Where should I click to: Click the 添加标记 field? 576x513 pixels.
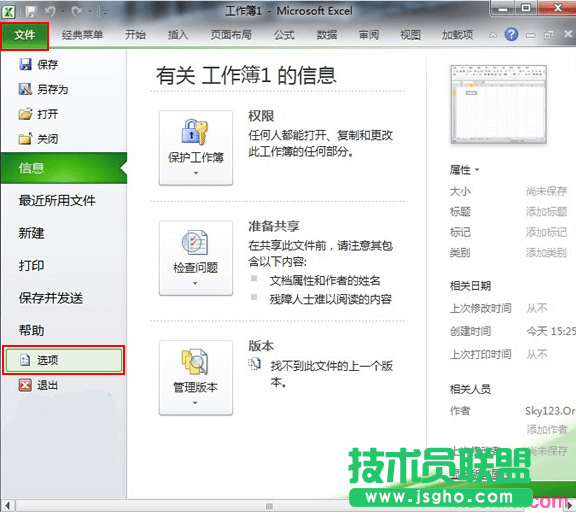[546, 232]
